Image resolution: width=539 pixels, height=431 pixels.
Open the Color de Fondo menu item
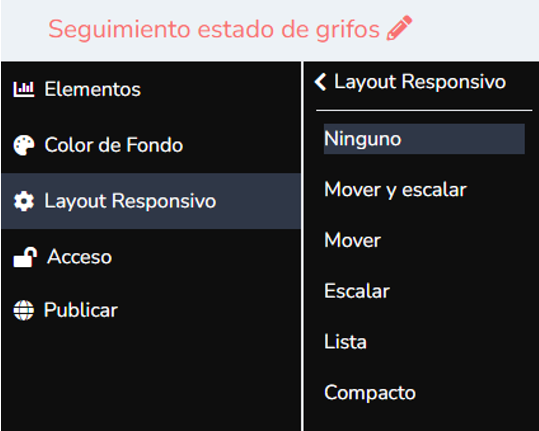(x=151, y=145)
